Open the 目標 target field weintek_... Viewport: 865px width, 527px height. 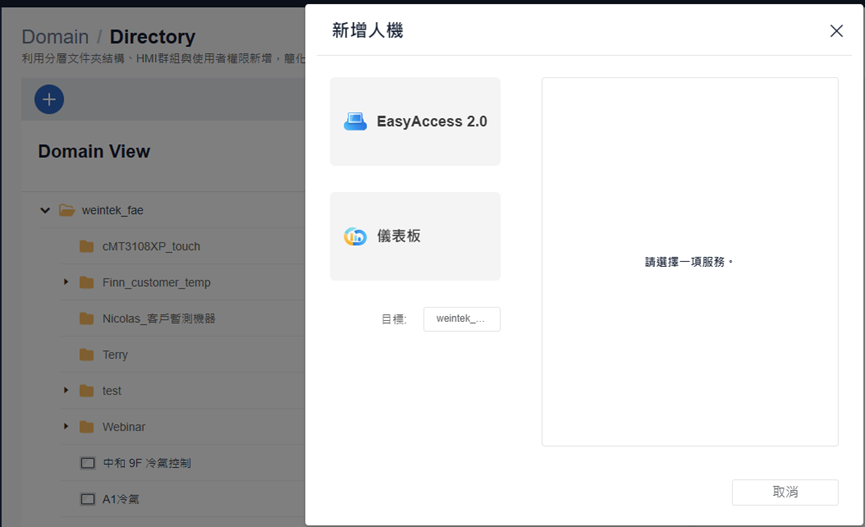462,319
